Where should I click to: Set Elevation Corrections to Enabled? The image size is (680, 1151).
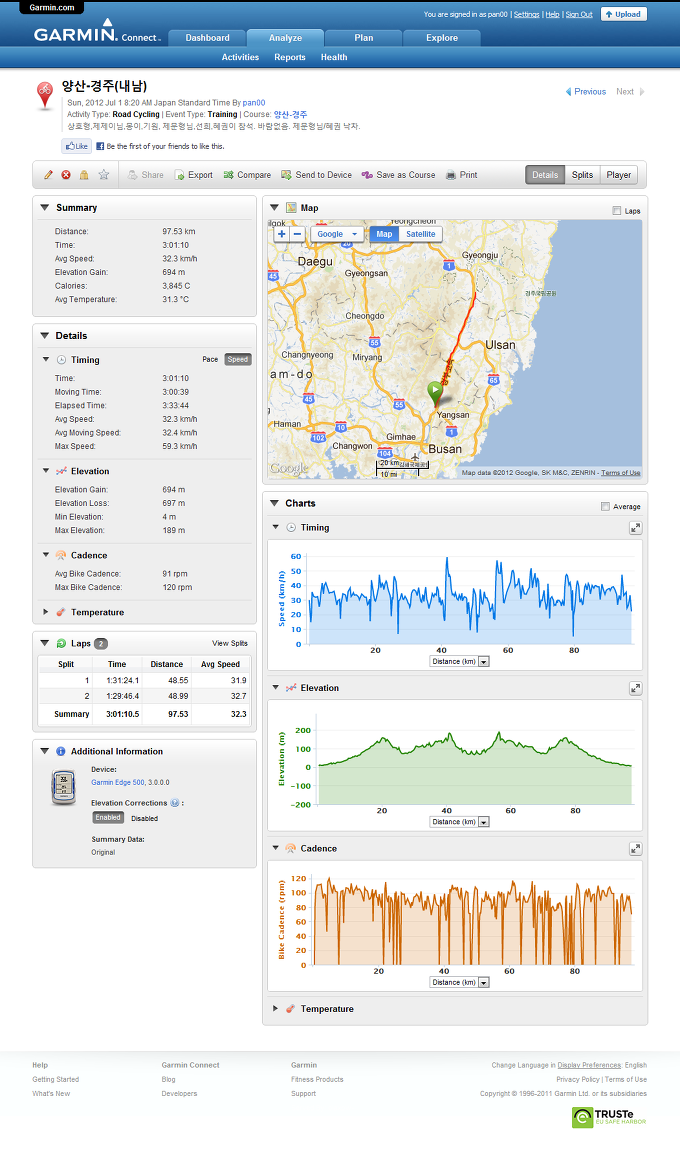pos(107,818)
